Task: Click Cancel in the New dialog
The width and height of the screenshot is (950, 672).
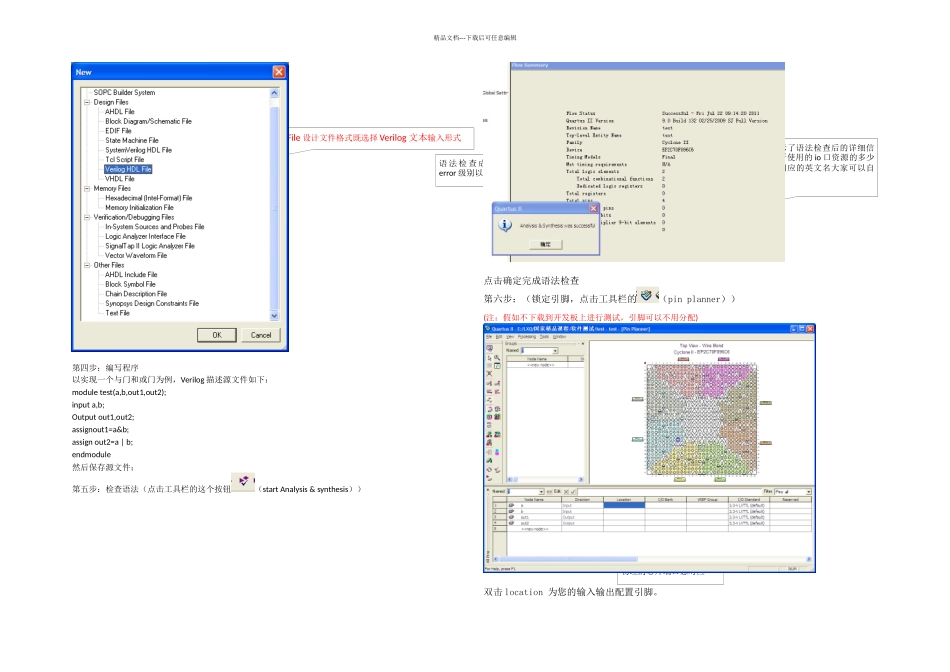Action: coord(261,335)
